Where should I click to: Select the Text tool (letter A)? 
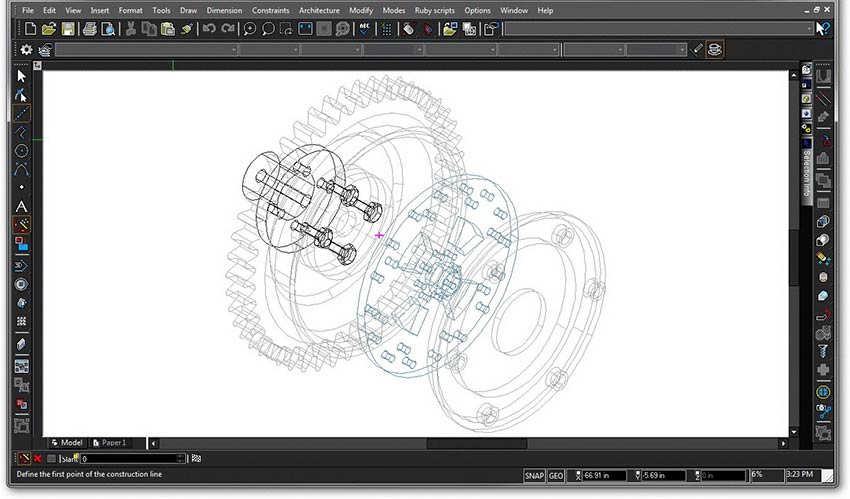pyautogui.click(x=22, y=206)
